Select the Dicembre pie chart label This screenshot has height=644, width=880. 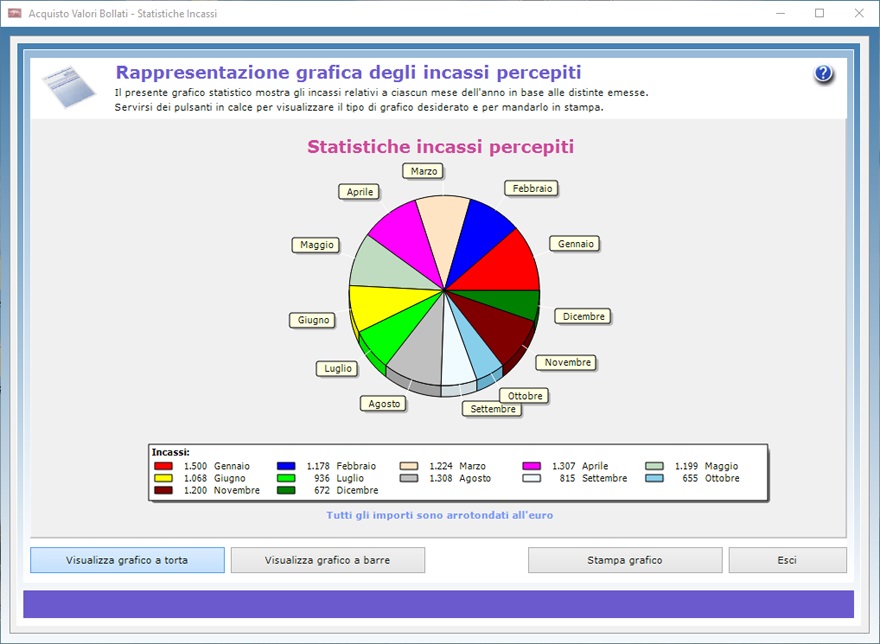(x=584, y=317)
